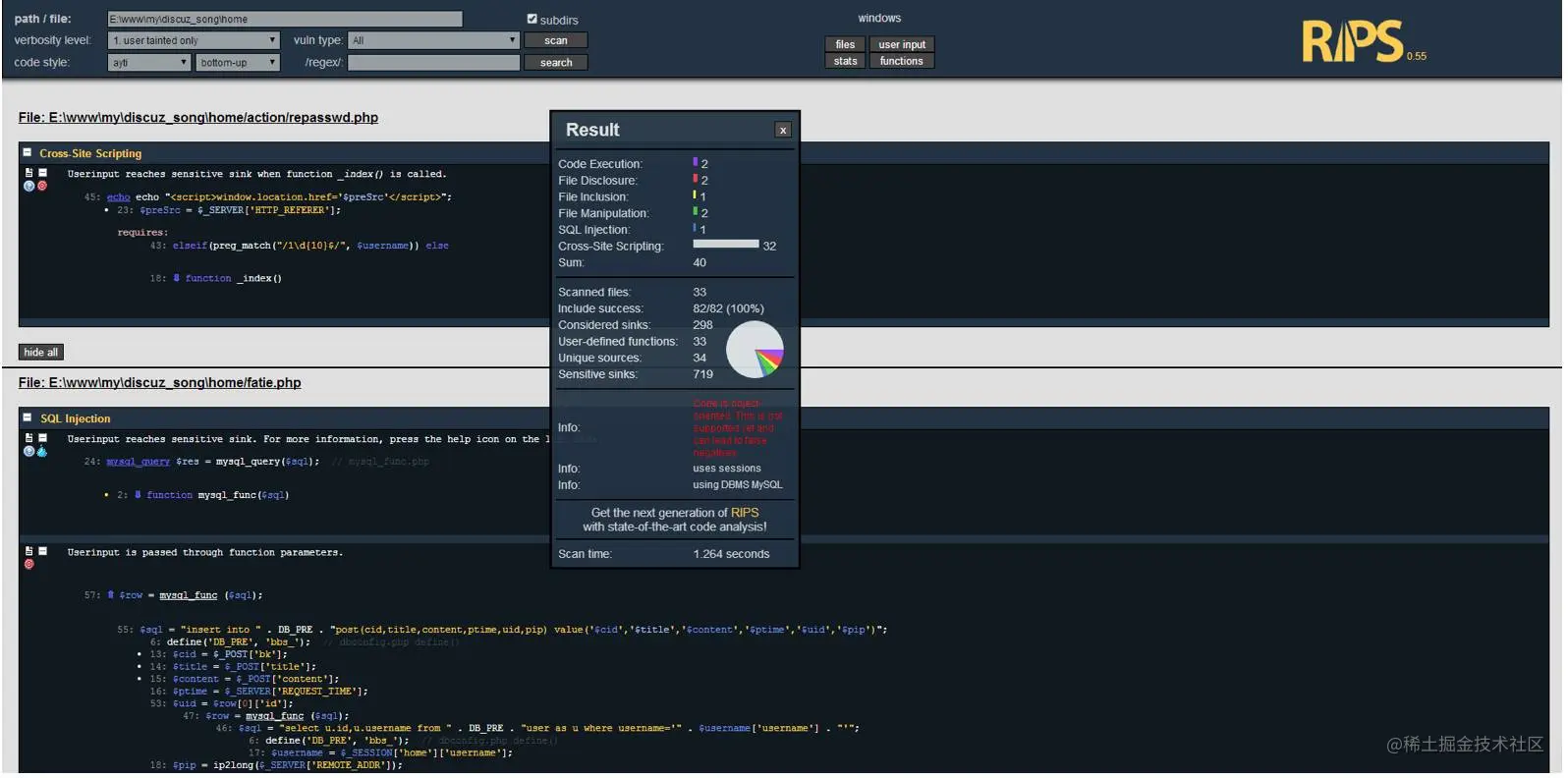Click the /regex/ input field
This screenshot has height=778, width=1568.
[x=433, y=62]
